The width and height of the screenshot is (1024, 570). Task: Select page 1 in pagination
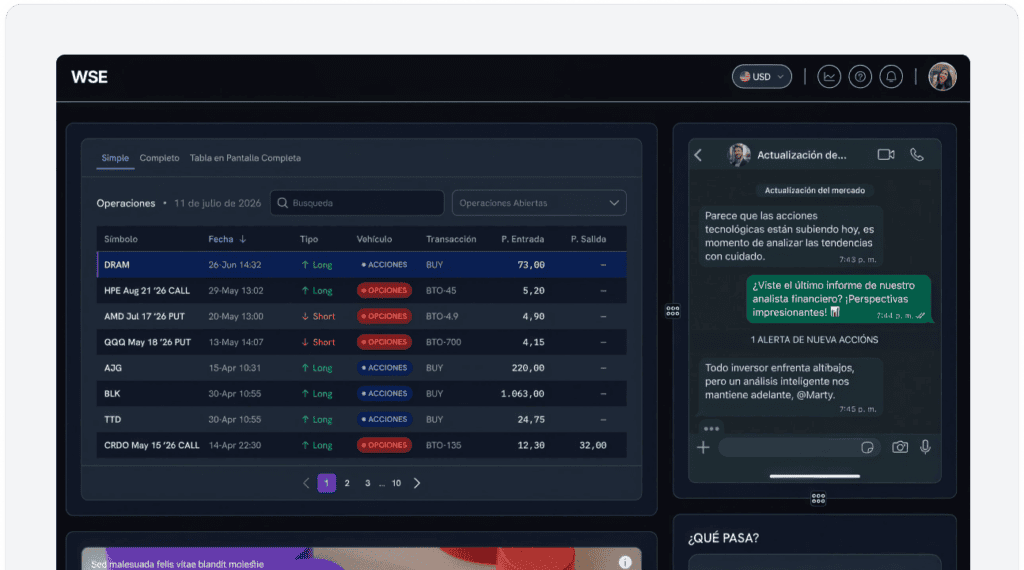[x=327, y=483]
